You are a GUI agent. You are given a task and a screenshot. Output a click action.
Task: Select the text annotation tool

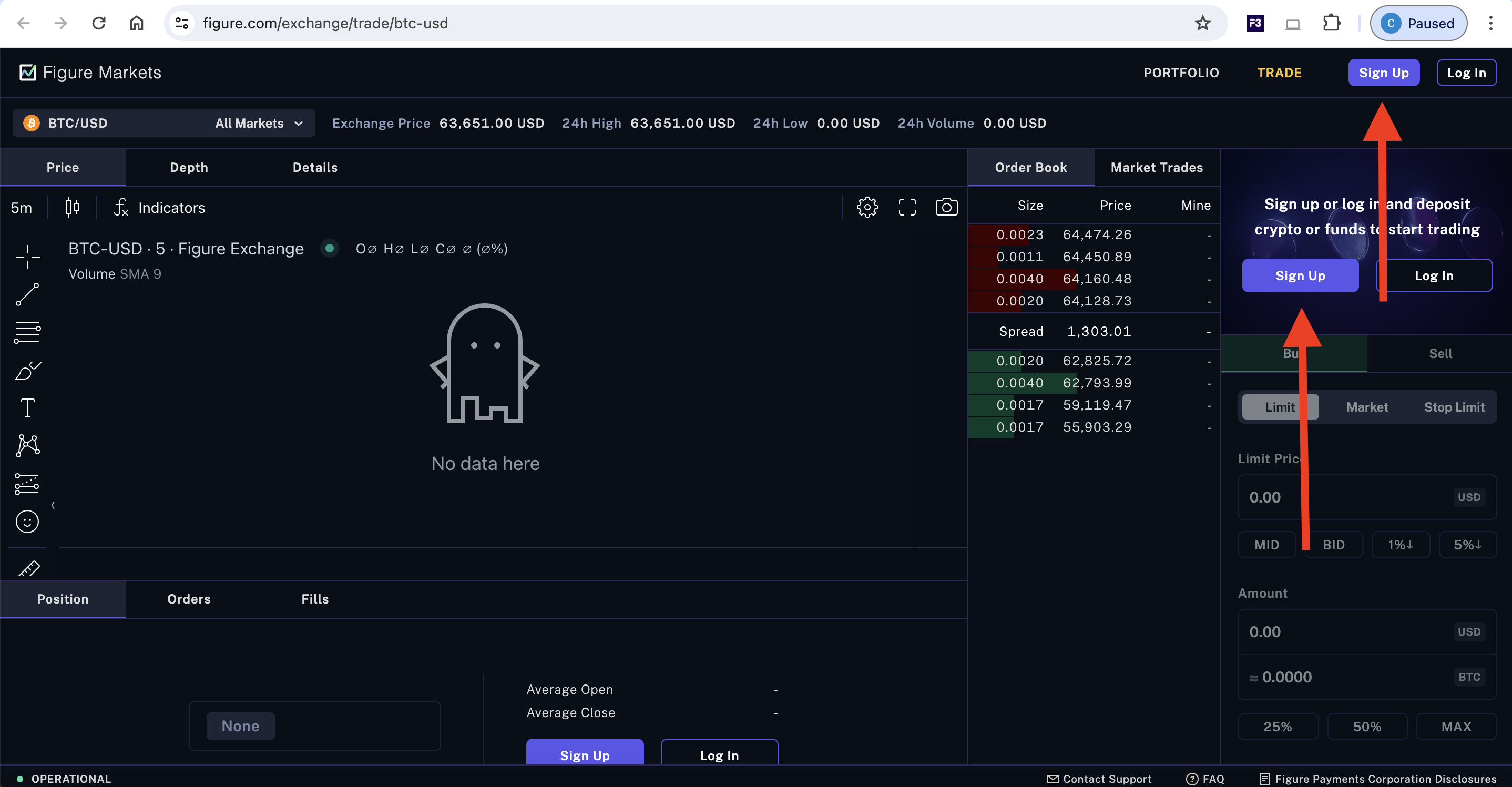(x=27, y=408)
